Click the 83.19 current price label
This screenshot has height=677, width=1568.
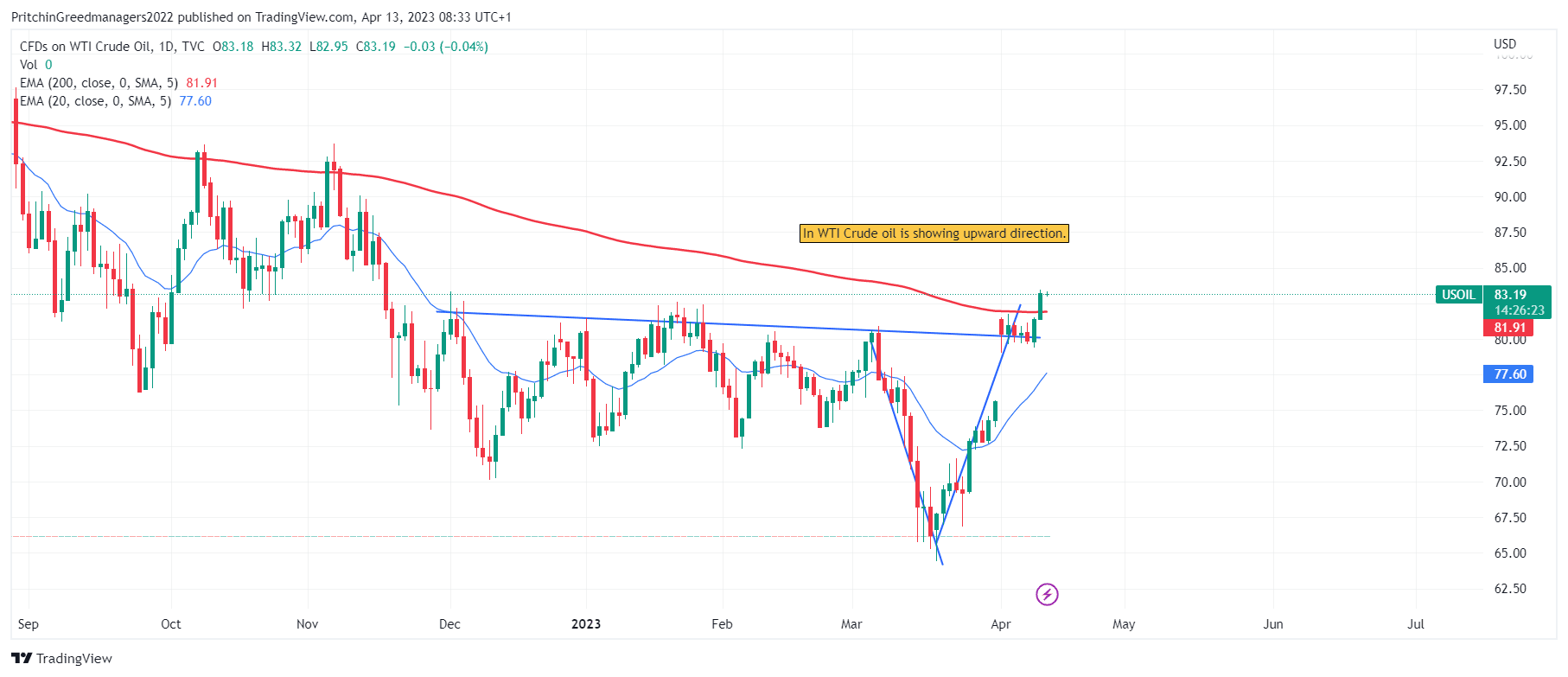[1510, 295]
